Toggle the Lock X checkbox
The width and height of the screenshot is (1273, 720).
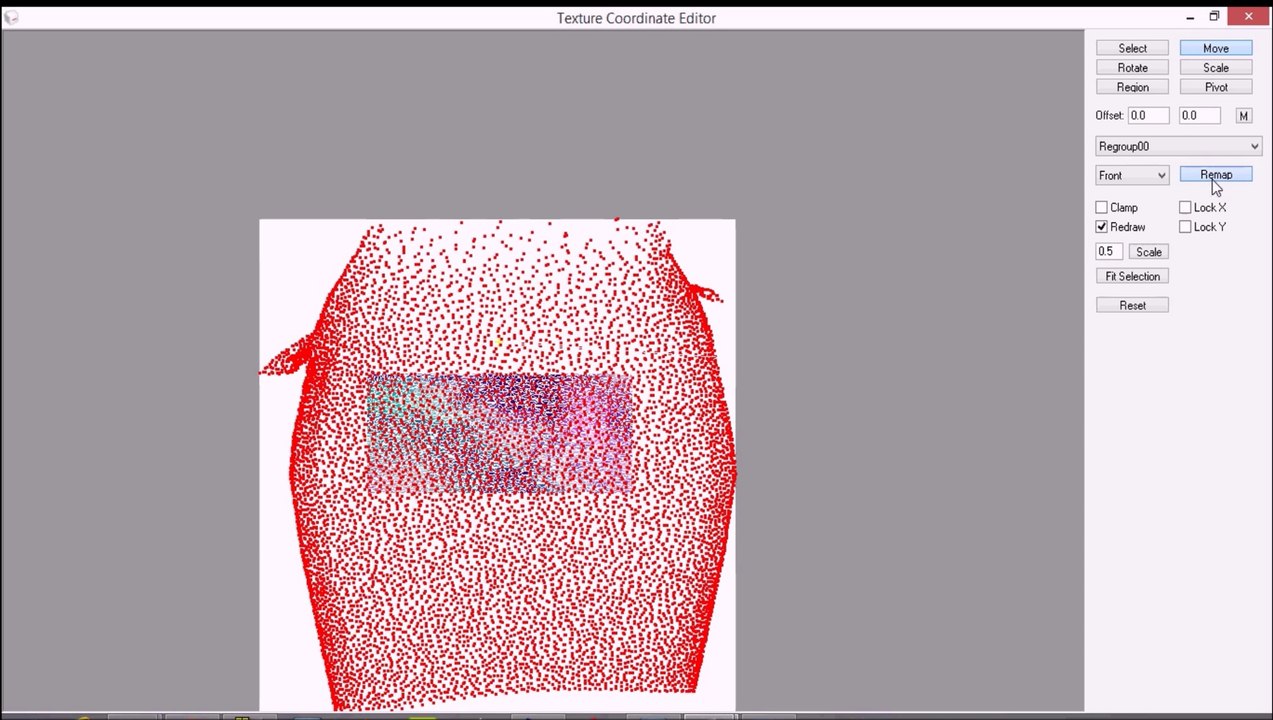(1185, 208)
